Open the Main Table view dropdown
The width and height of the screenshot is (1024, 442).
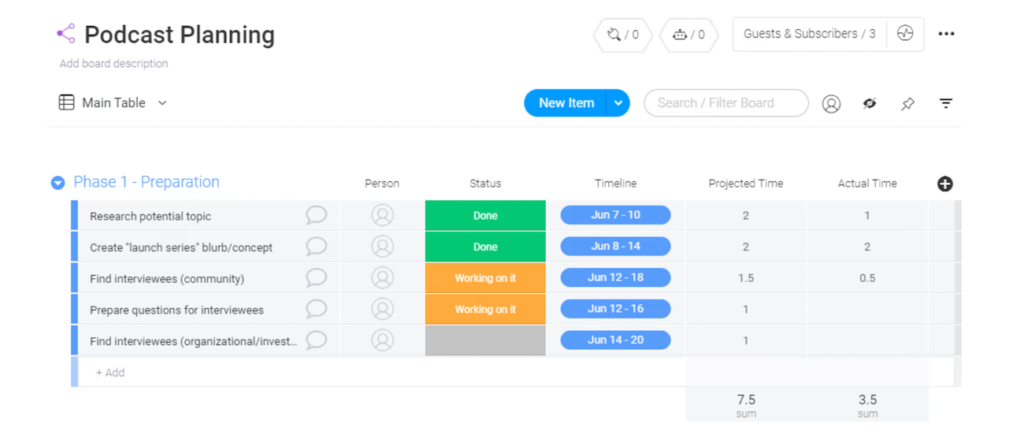[x=113, y=103]
